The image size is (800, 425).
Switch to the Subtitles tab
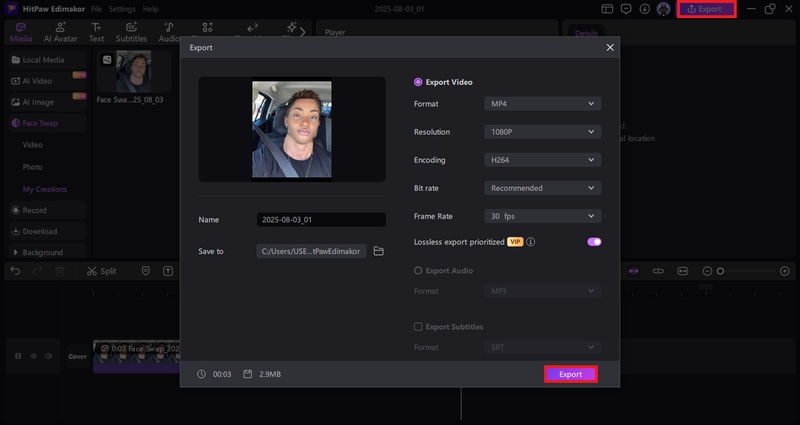pyautogui.click(x=131, y=33)
